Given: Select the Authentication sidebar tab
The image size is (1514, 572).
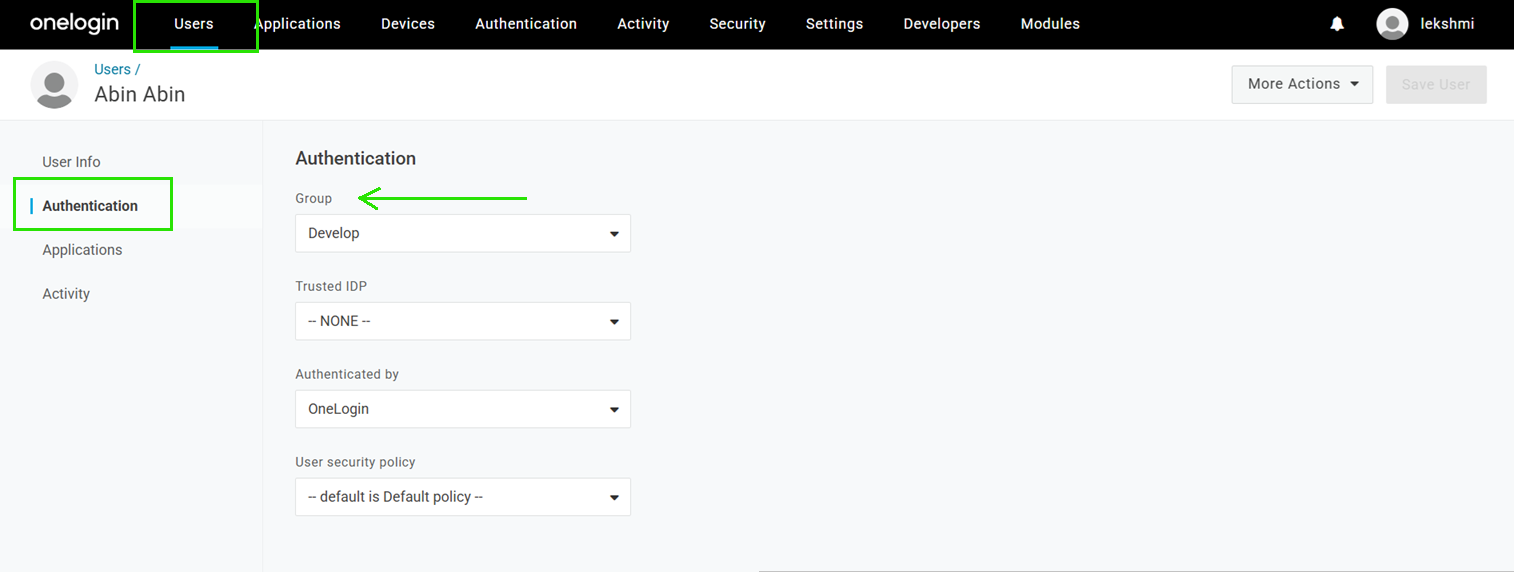Looking at the screenshot, I should click(90, 206).
